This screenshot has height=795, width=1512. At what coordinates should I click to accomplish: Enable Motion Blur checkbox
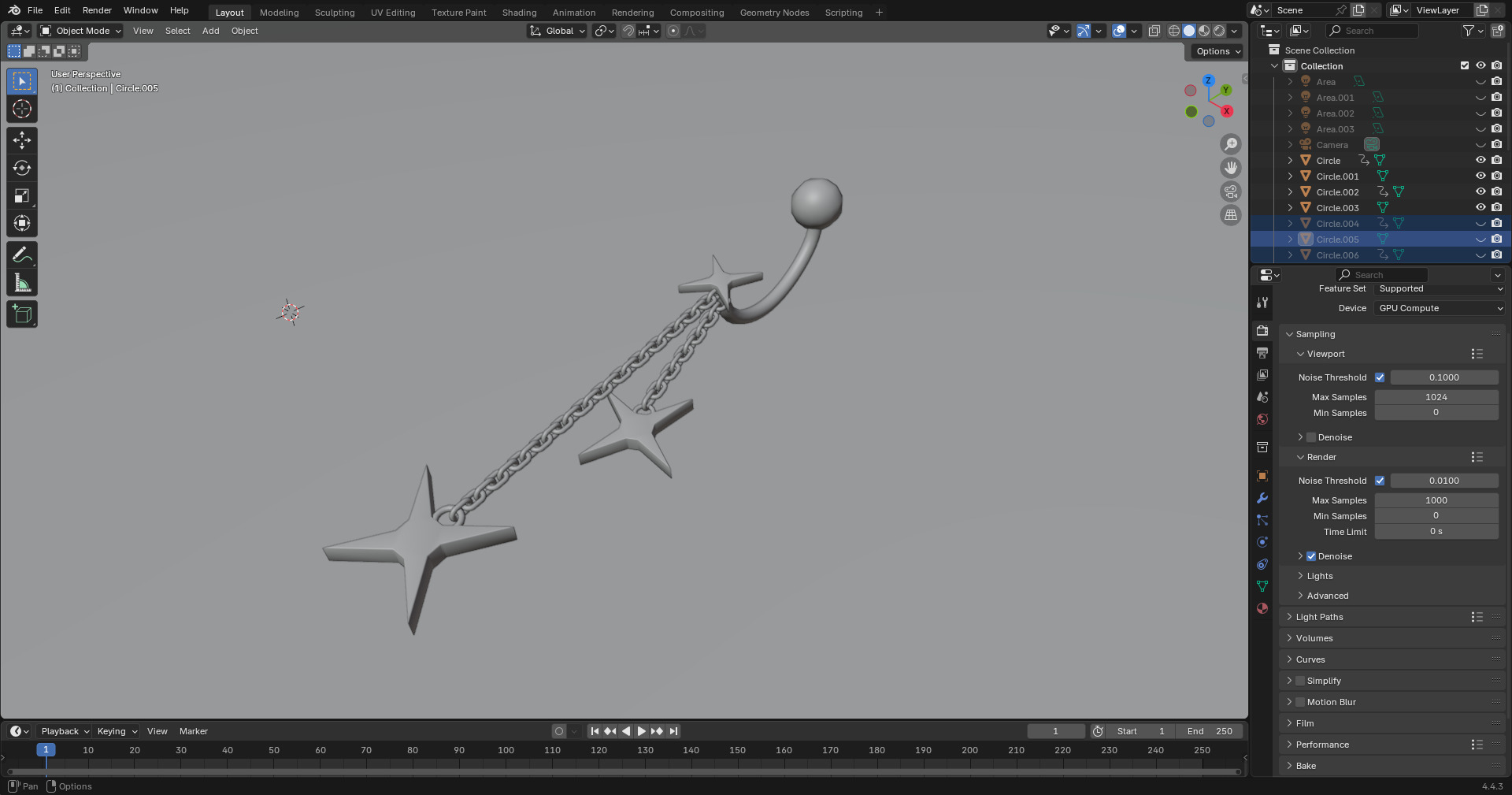pyautogui.click(x=1300, y=702)
